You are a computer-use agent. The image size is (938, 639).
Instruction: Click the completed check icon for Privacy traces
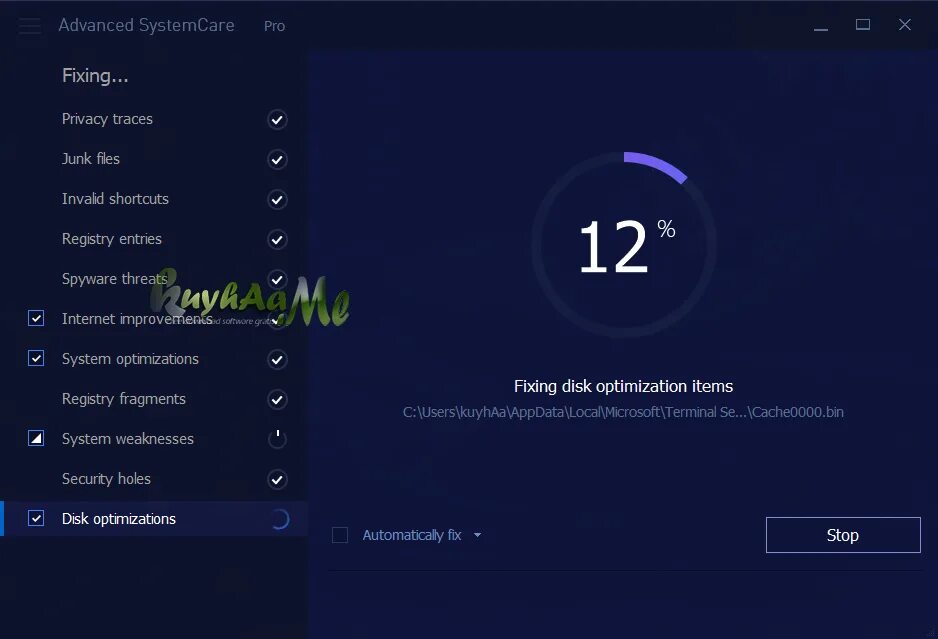pos(277,120)
